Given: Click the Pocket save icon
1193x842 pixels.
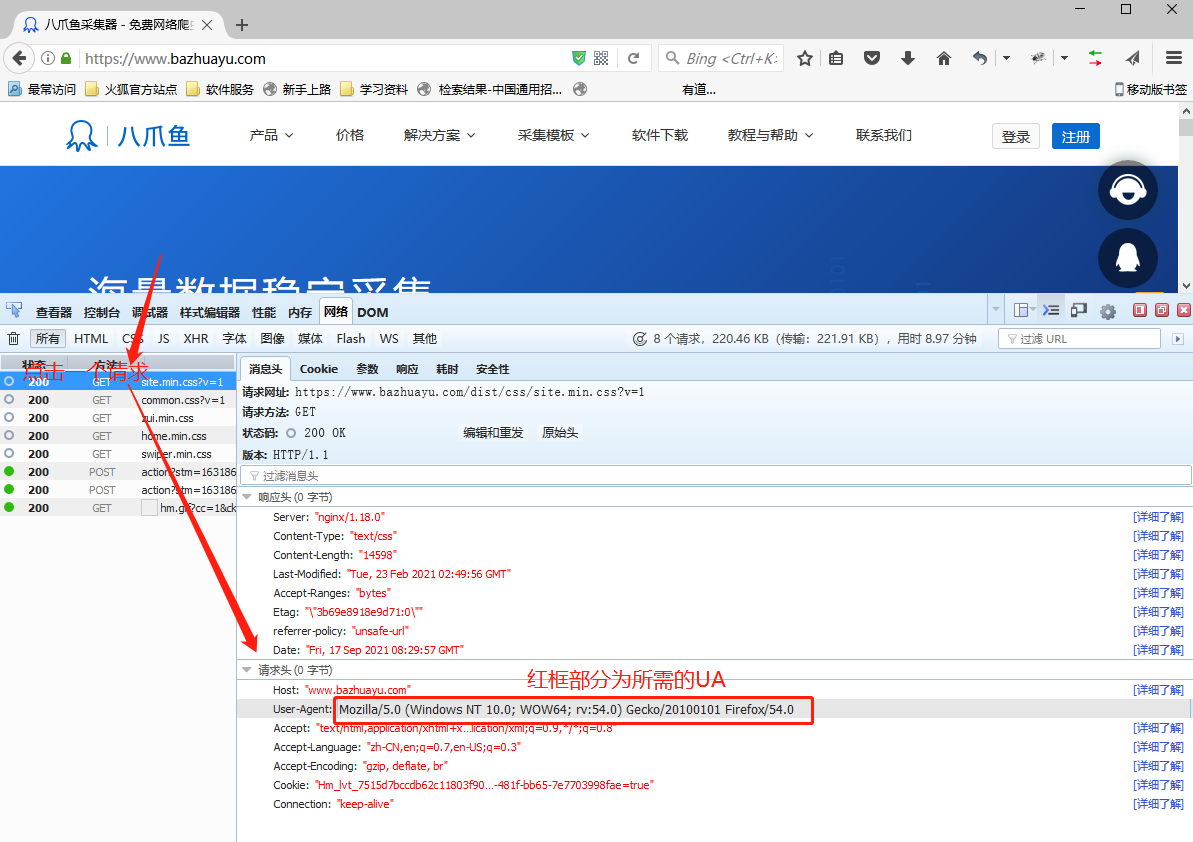Looking at the screenshot, I should pos(872,59).
